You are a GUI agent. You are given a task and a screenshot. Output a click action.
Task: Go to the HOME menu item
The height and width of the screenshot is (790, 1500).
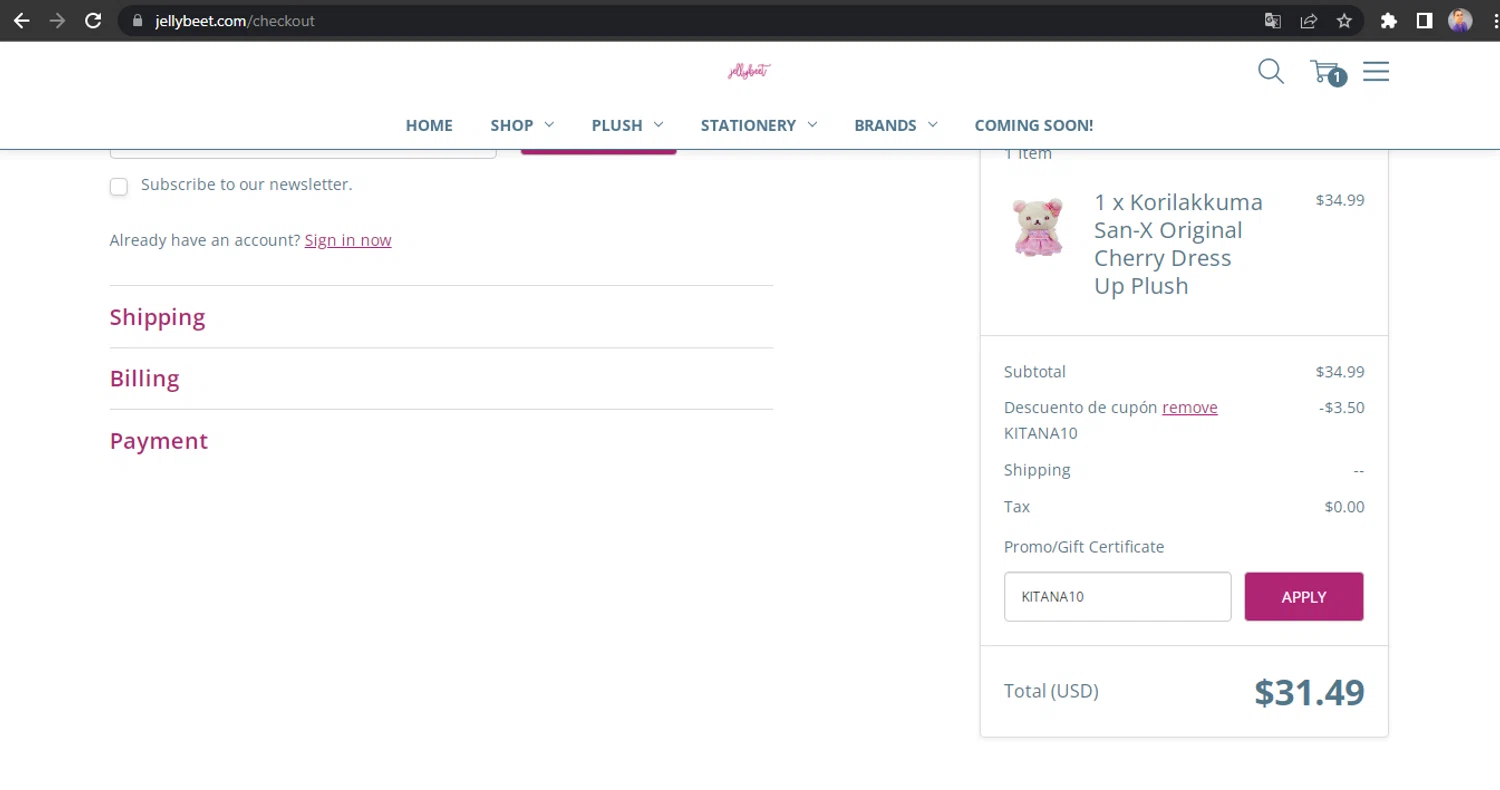pos(429,125)
